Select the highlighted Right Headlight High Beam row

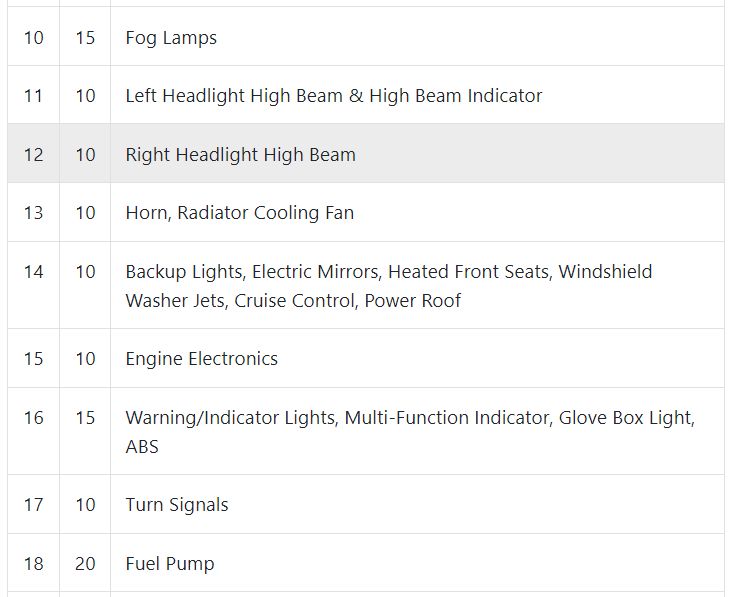click(365, 153)
